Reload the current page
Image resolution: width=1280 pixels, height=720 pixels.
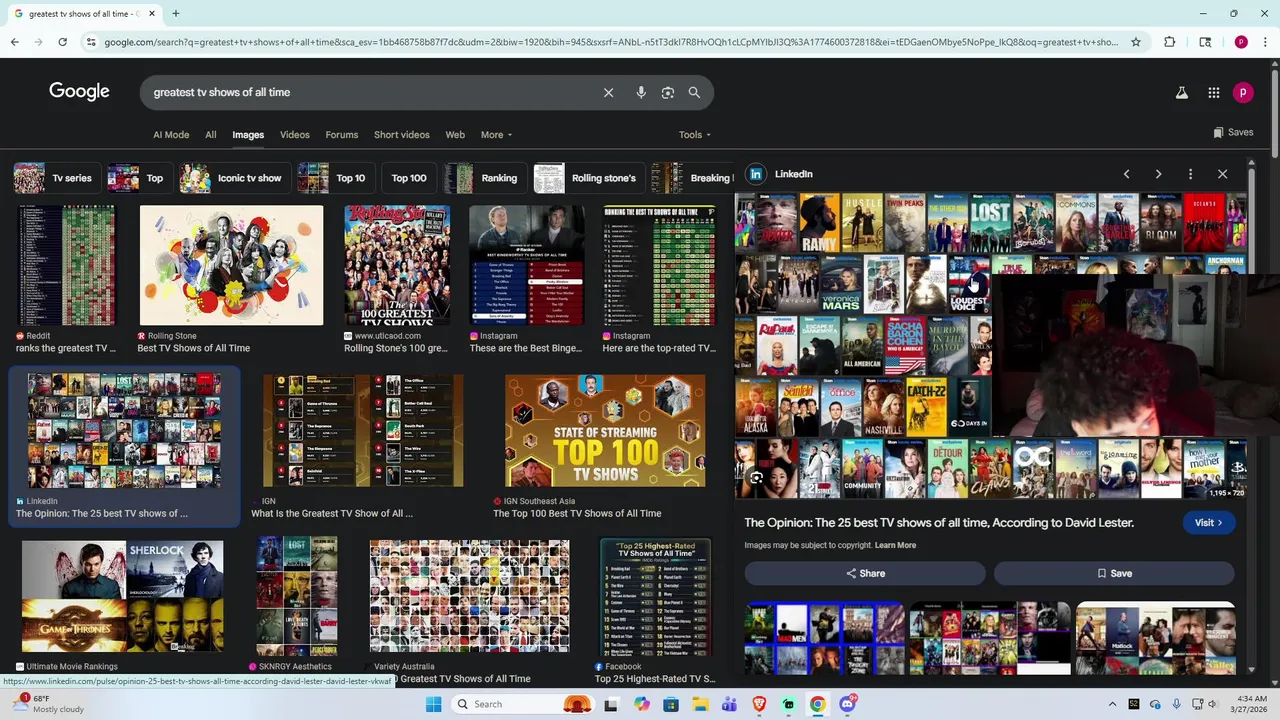(62, 42)
